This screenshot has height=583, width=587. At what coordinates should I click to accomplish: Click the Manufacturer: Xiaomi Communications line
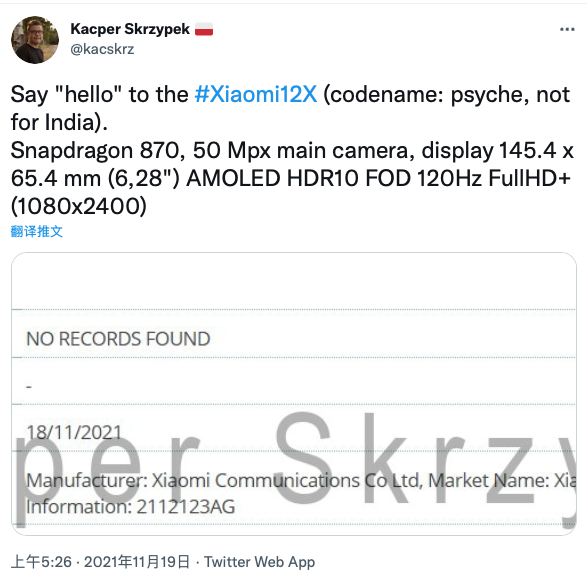[301, 480]
